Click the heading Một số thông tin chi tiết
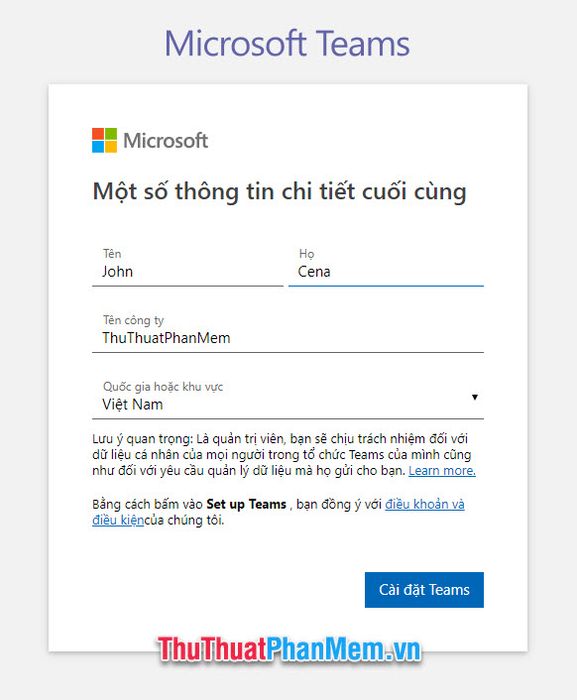Screen dimensions: 577x700 (x=280, y=192)
